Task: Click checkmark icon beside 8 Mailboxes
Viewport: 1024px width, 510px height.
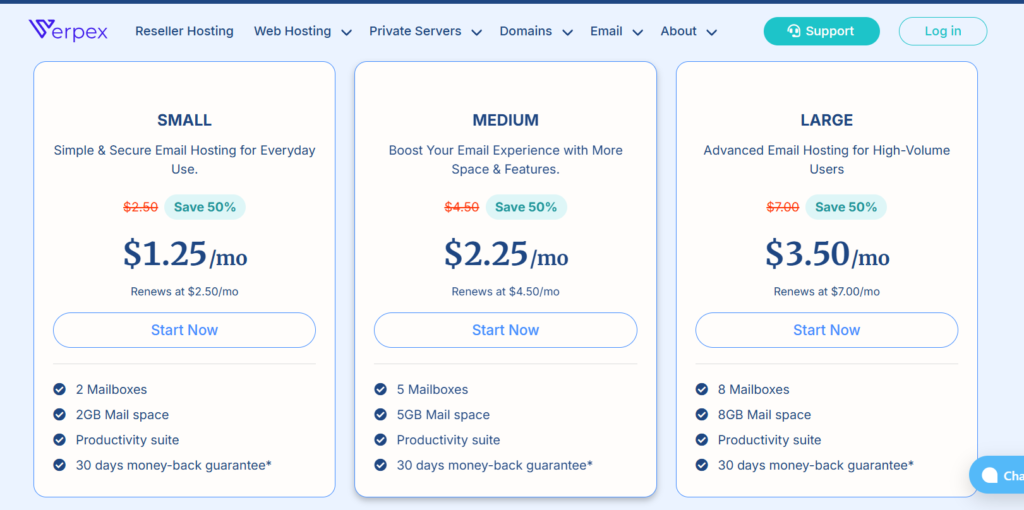Action: click(x=701, y=389)
